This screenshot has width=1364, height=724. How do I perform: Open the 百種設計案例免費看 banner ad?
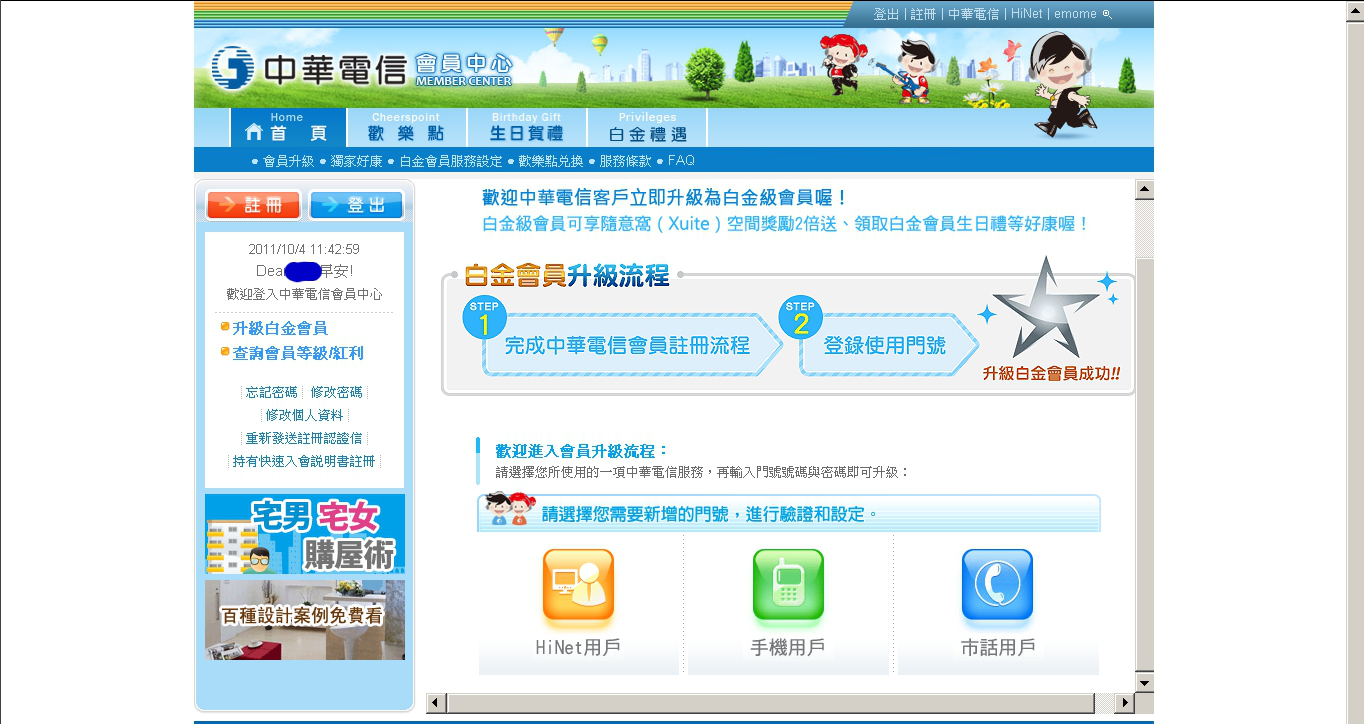305,620
